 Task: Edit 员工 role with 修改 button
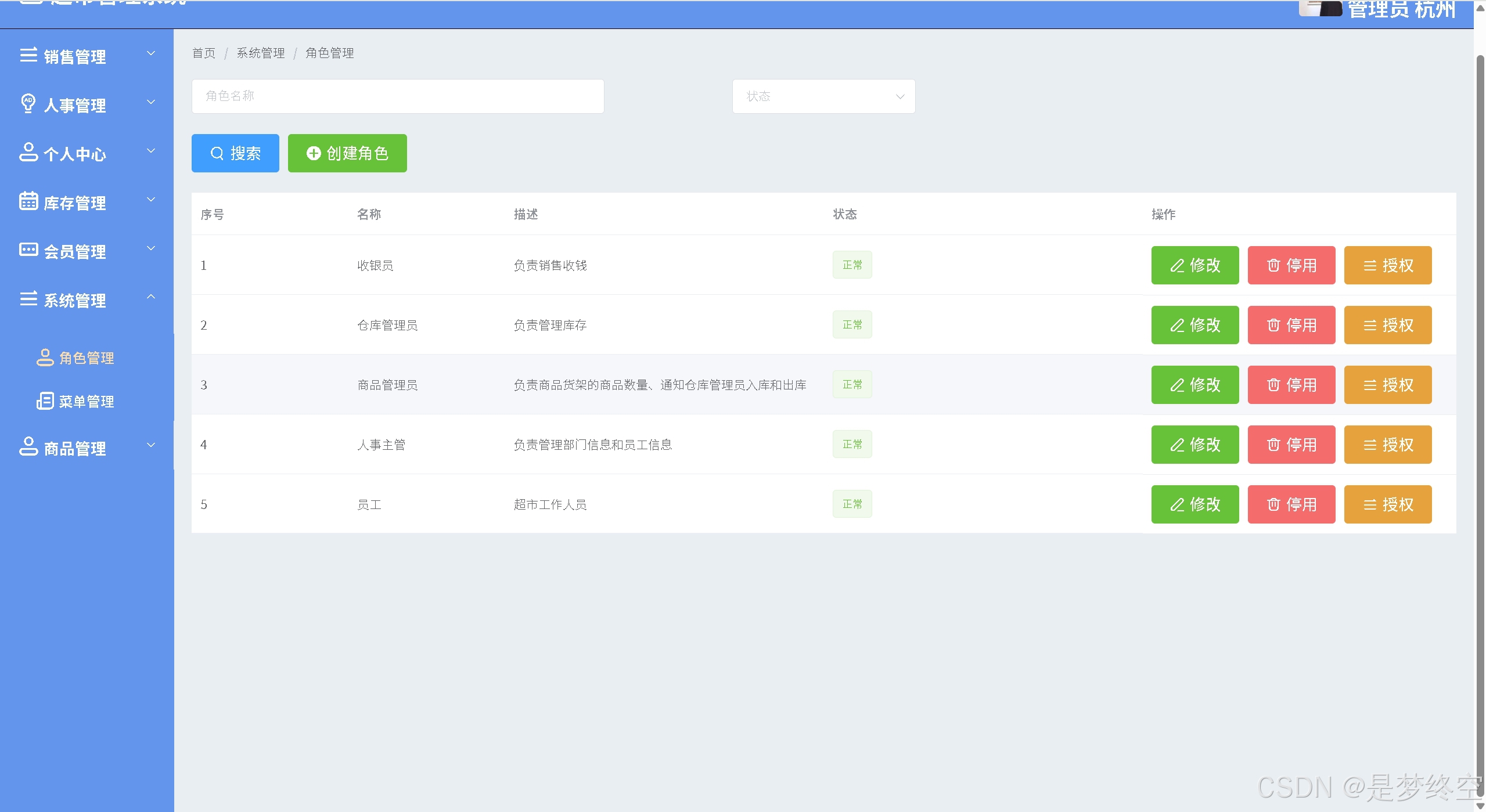tap(1194, 504)
